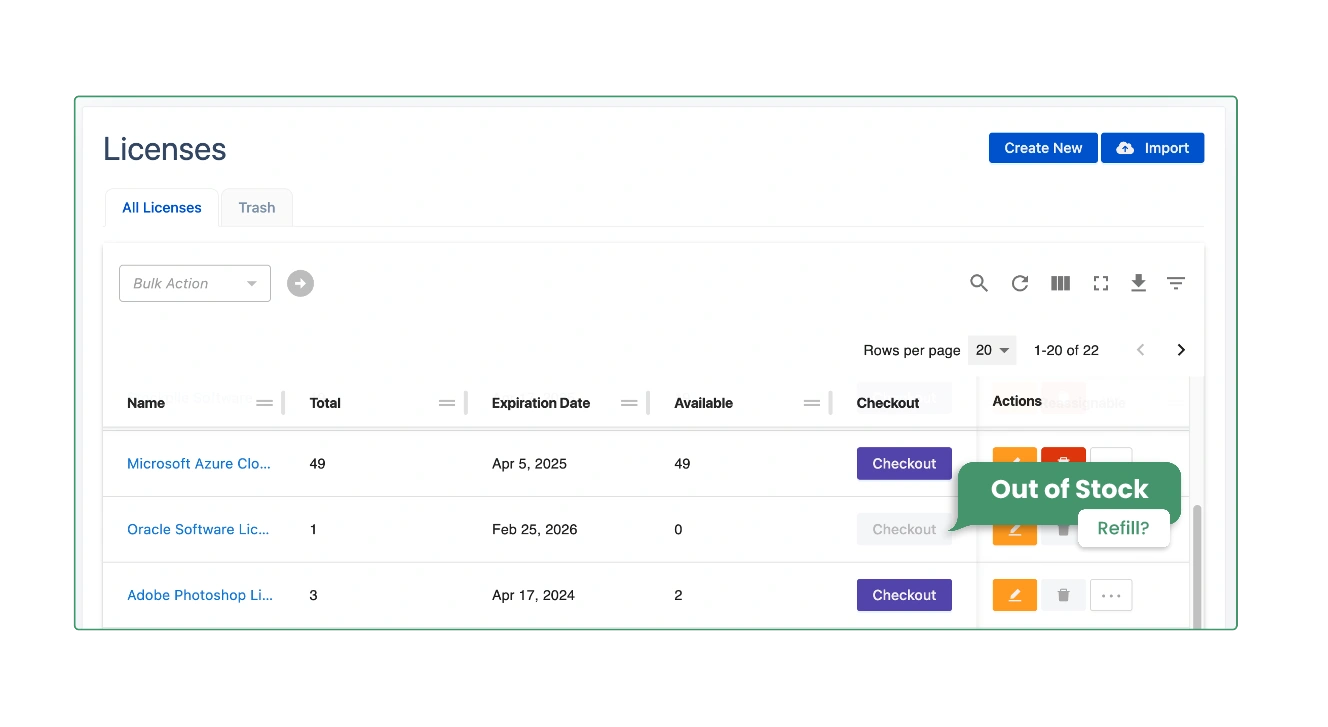Change rows per page dropdown
Image resolution: width=1328 pixels, height=727 pixels.
(x=992, y=350)
